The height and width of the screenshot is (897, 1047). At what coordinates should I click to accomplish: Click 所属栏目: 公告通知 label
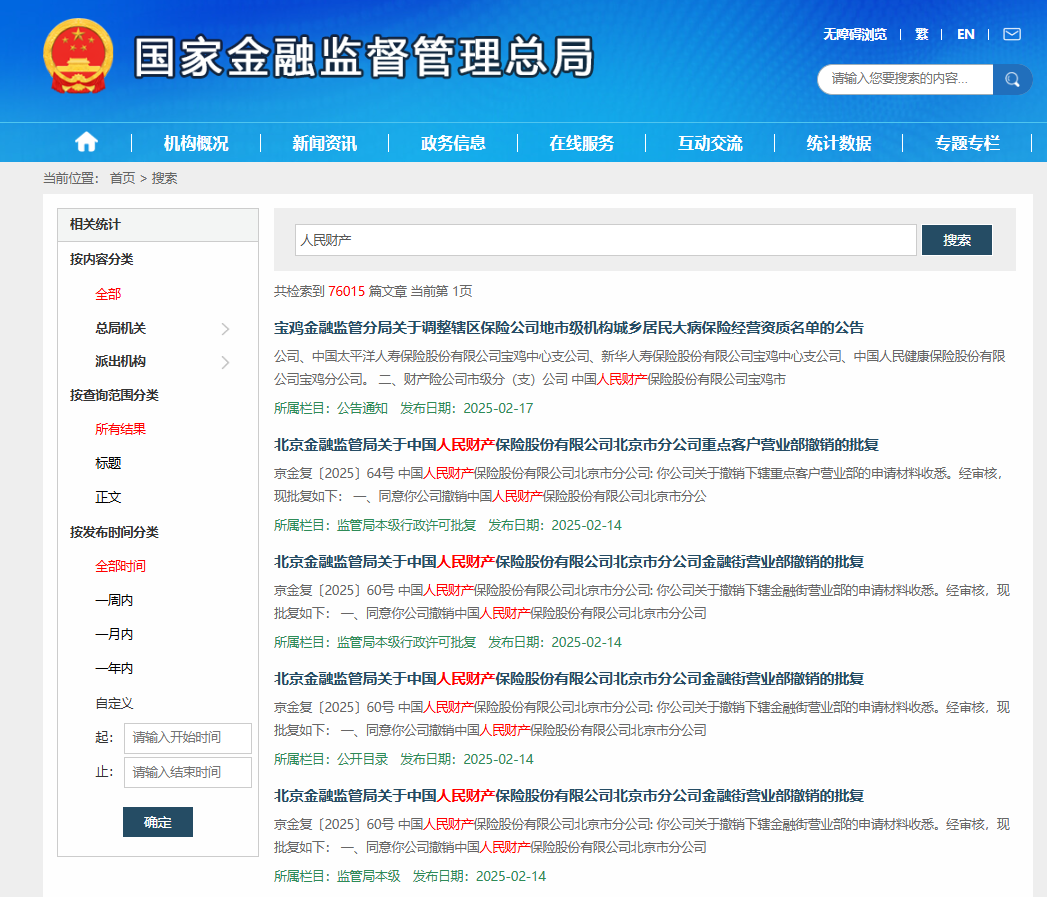pos(331,408)
